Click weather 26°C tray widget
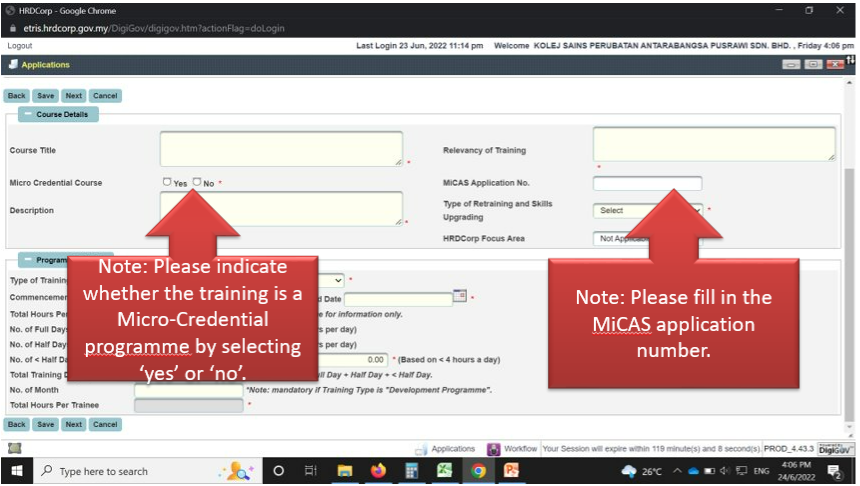860x486 pixels. 641,471
